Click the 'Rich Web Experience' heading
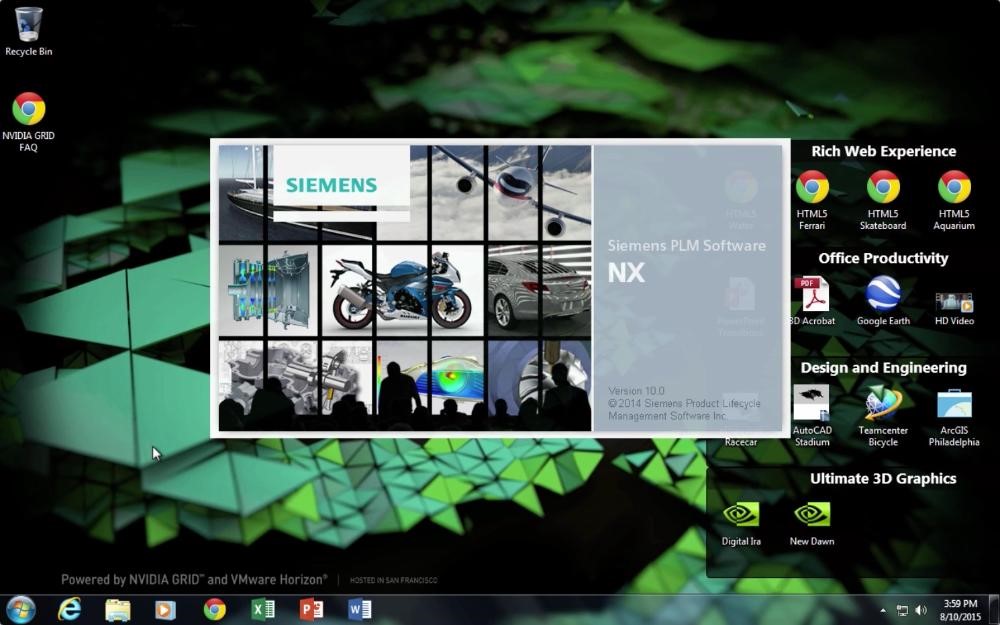This screenshot has height=625, width=1000. (883, 151)
